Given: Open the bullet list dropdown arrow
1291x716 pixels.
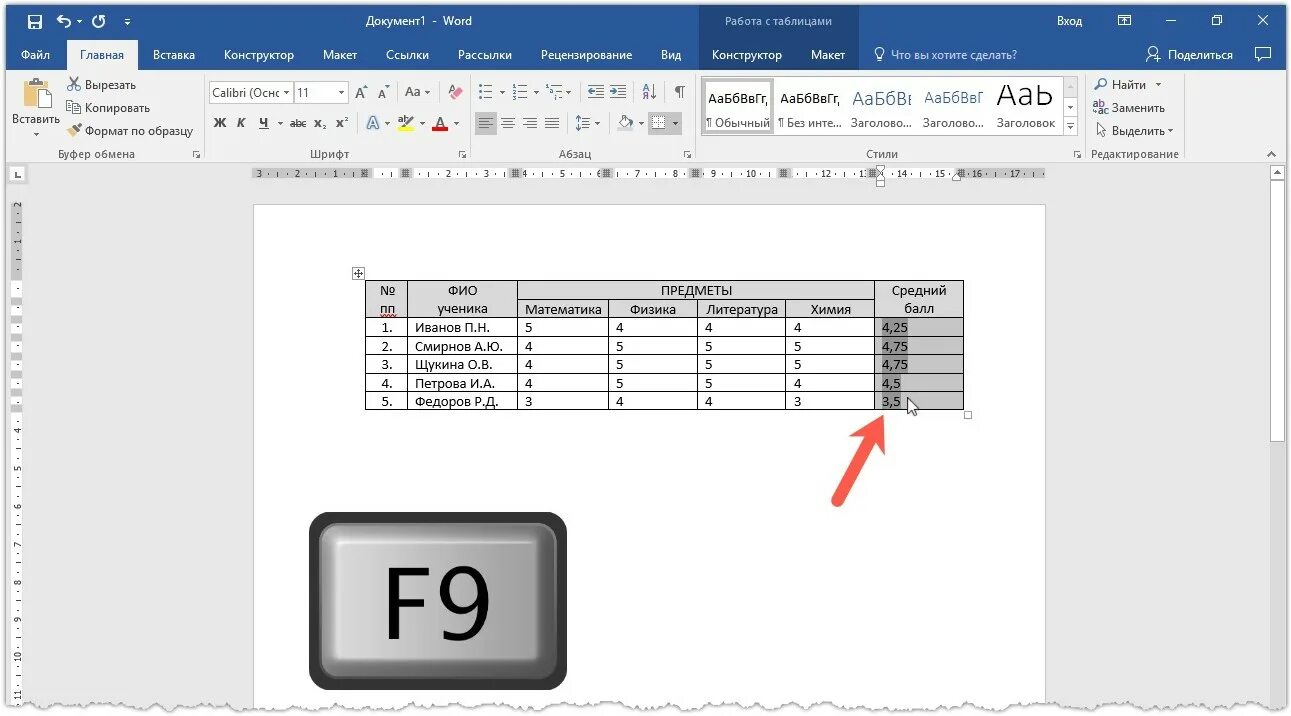Looking at the screenshot, I should 503,92.
